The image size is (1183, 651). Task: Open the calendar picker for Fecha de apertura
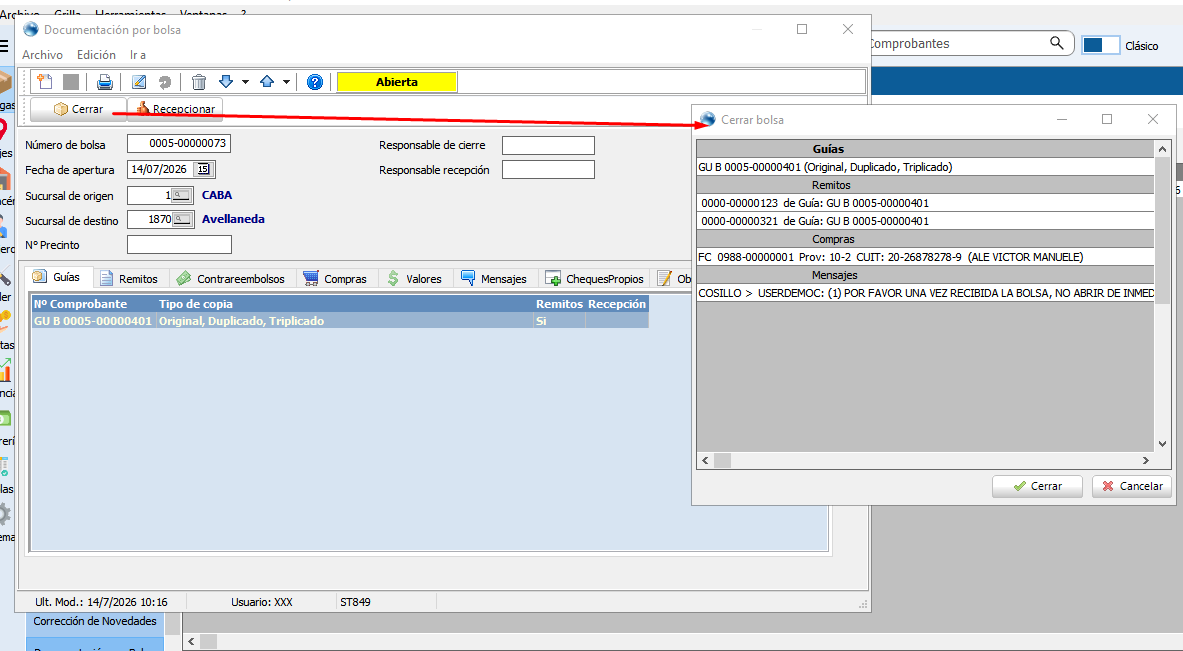[x=204, y=169]
